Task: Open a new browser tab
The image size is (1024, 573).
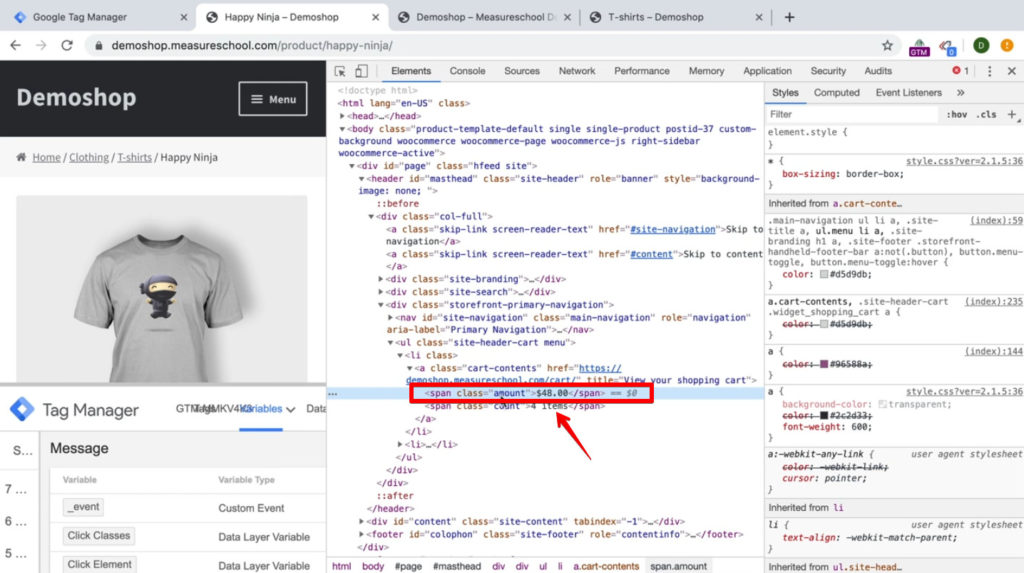Action: [789, 17]
